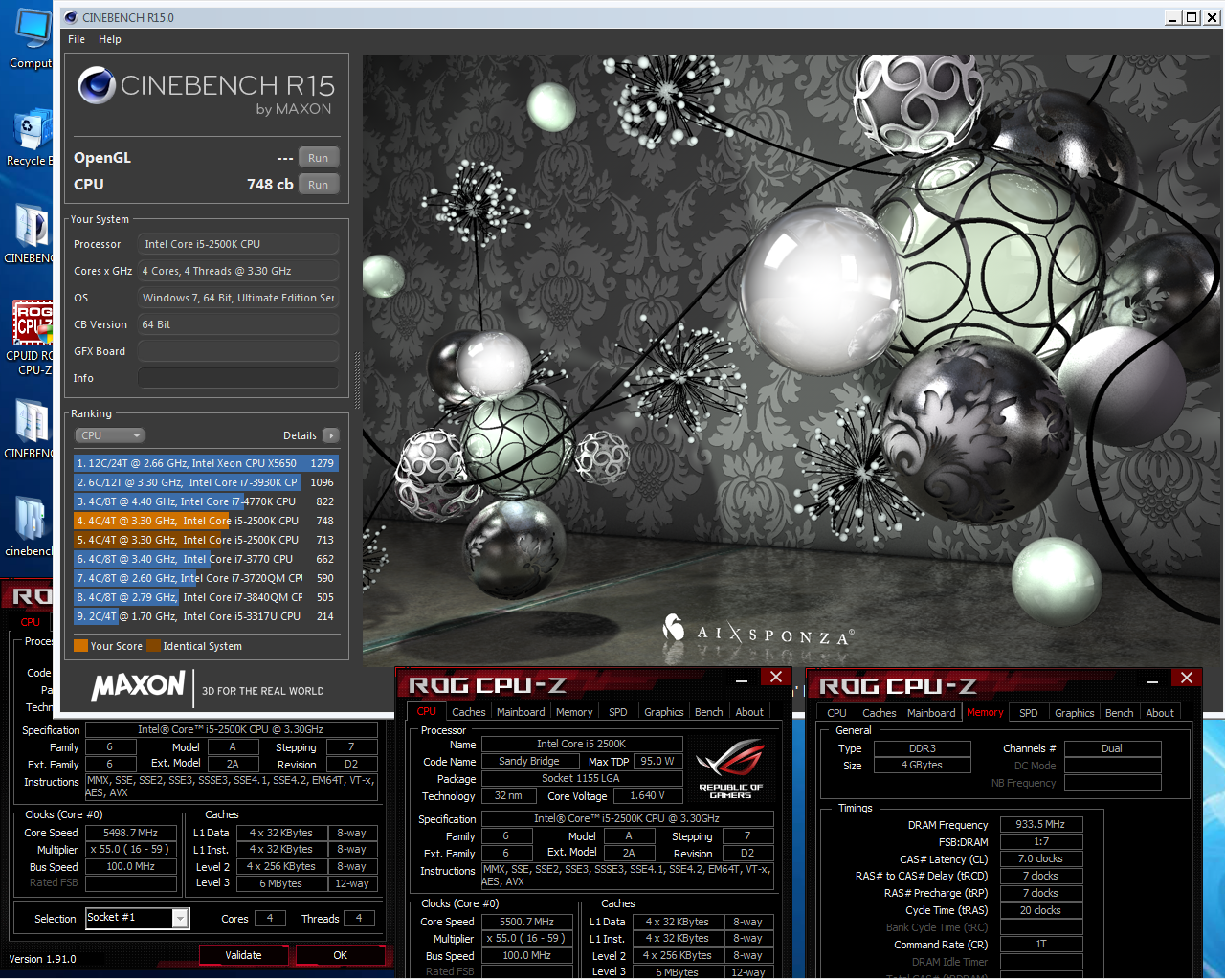This screenshot has height=980, width=1225.
Task: Switch to Memory tab in middle CPU-Z window
Action: tap(574, 712)
